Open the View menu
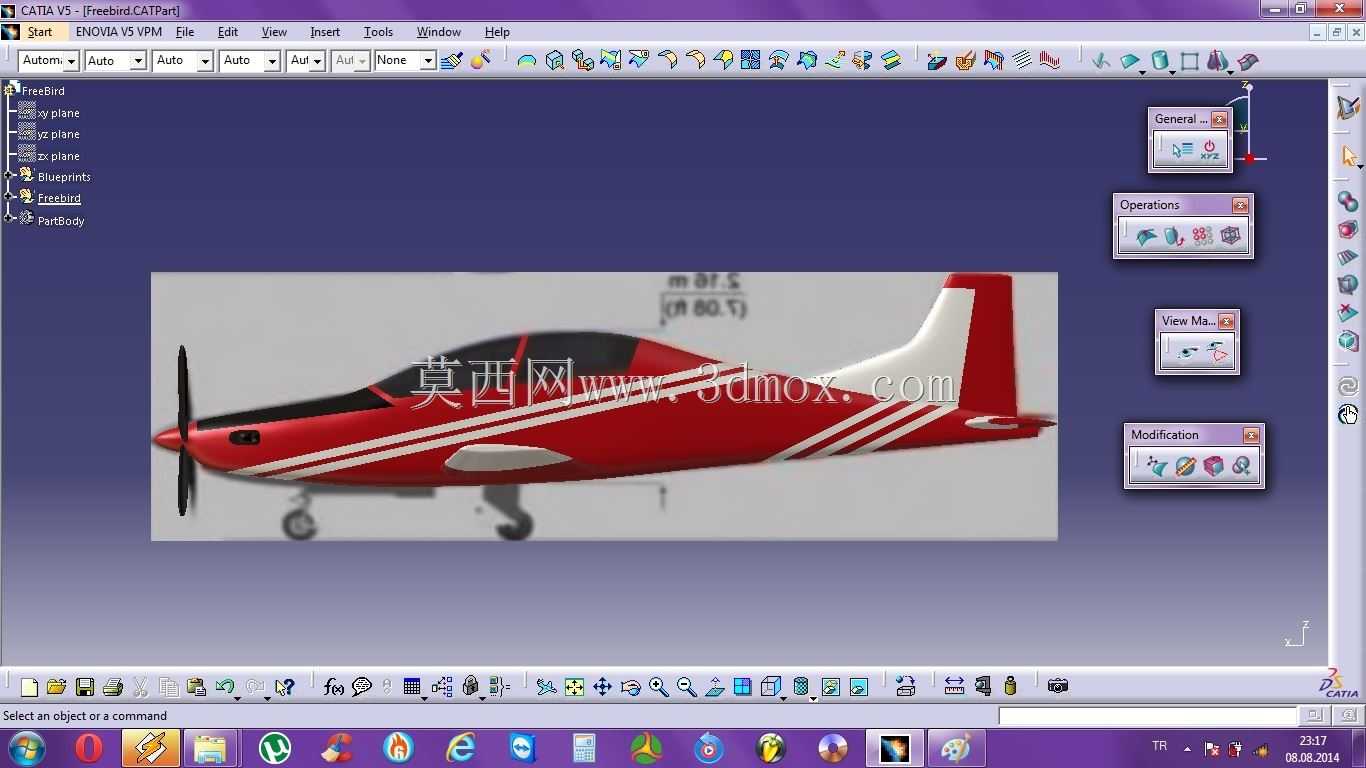1366x768 pixels. pyautogui.click(x=274, y=32)
